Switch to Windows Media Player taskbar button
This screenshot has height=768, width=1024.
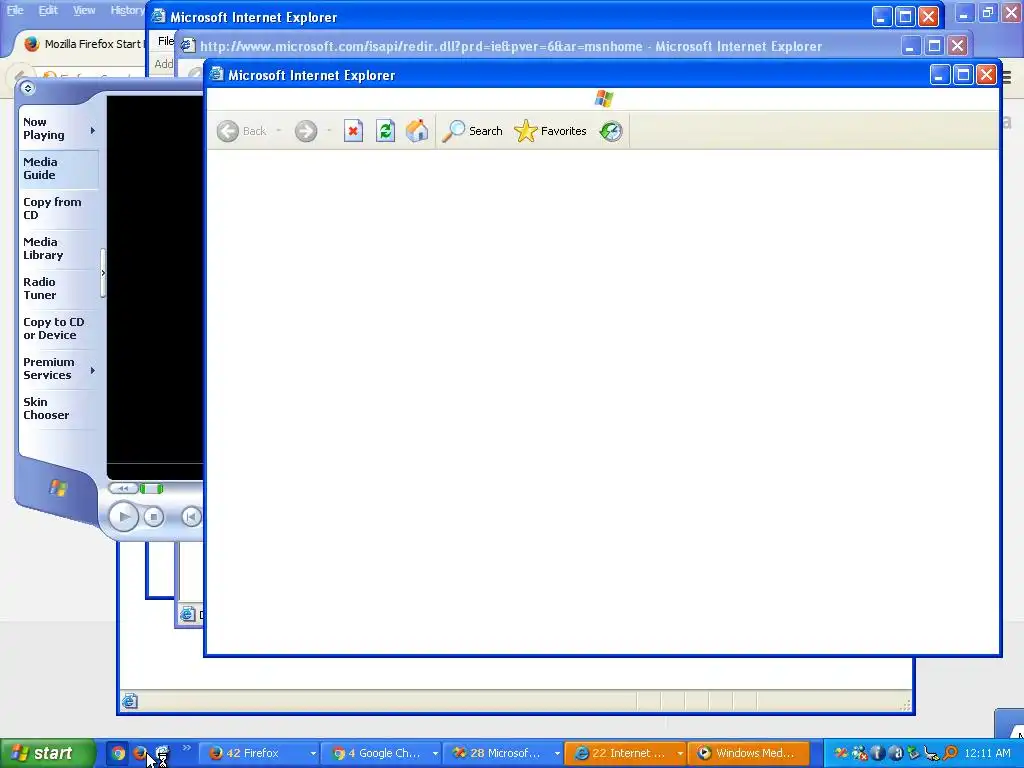[748, 753]
